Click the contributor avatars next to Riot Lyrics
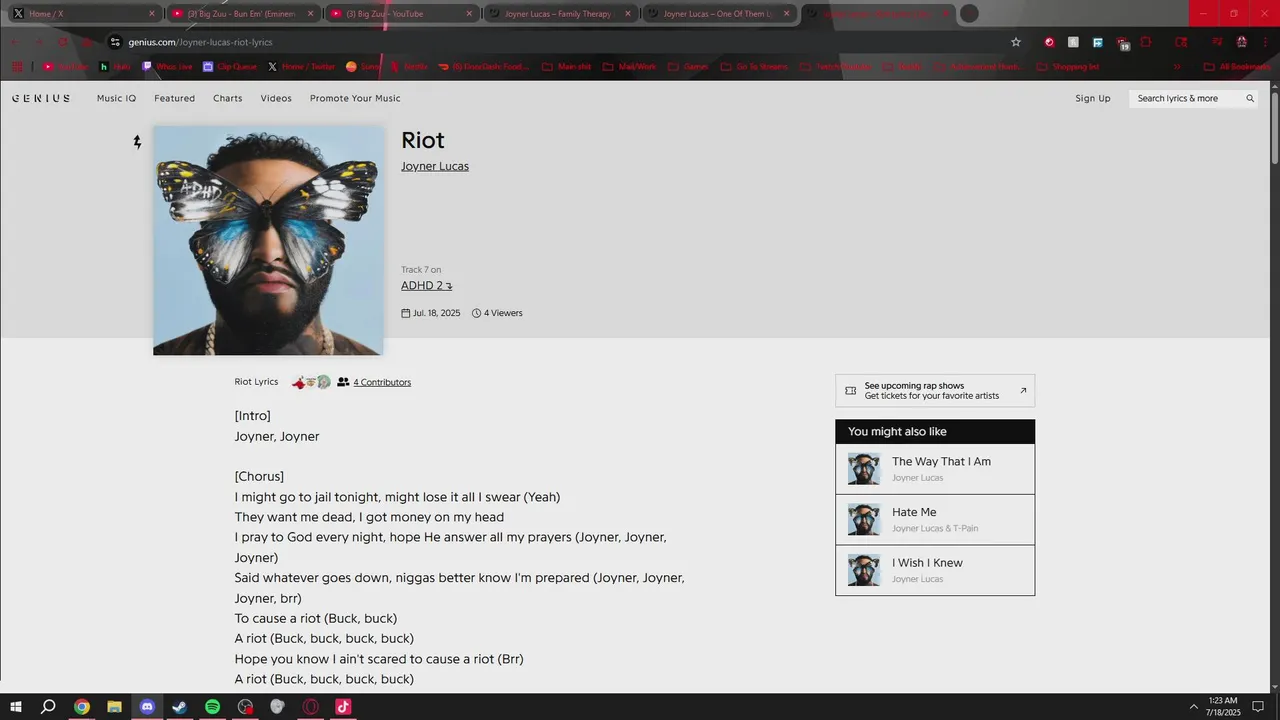Screen dimensions: 1280x720 [311, 382]
